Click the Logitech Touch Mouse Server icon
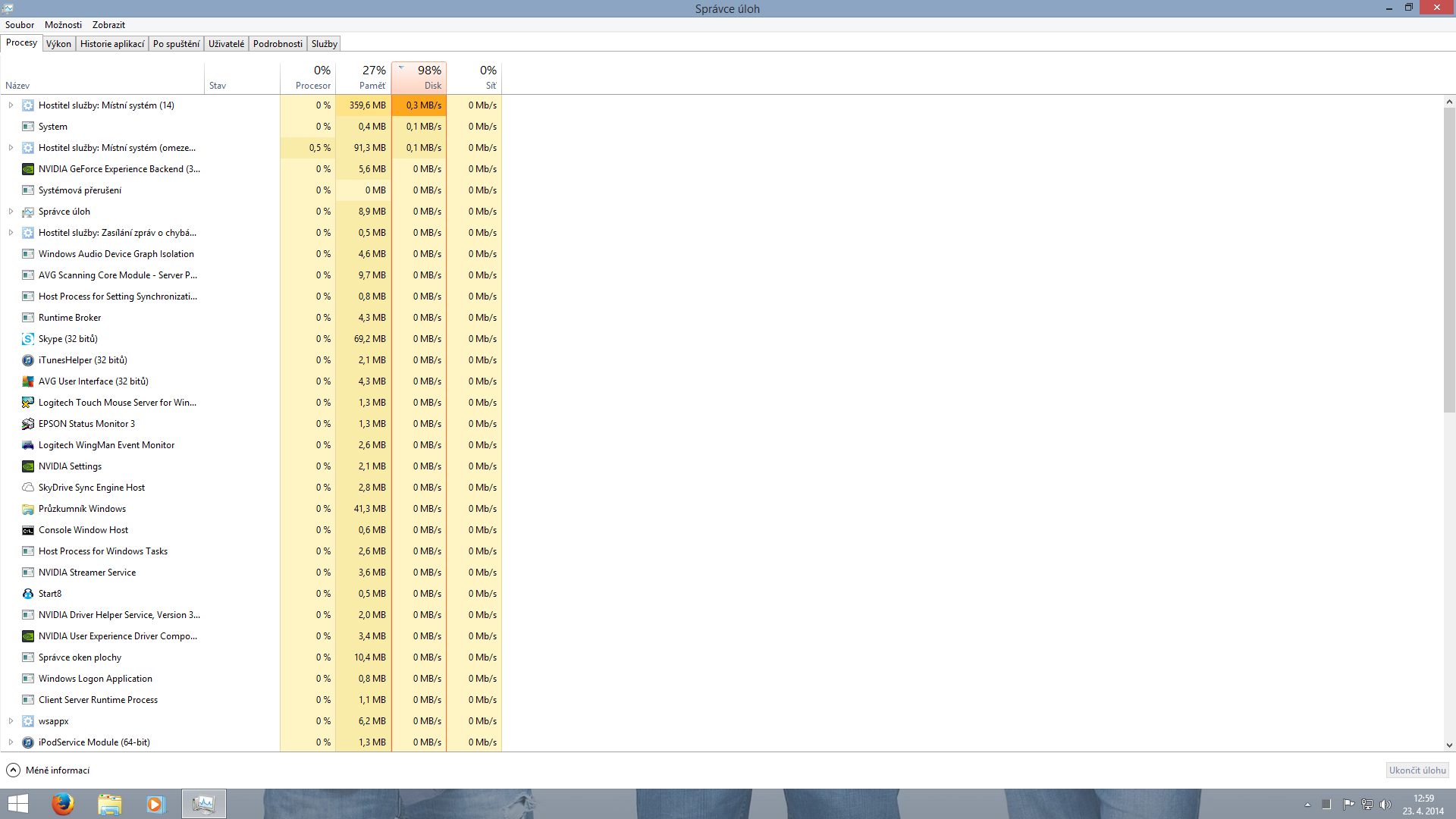1456x819 pixels. (x=28, y=403)
